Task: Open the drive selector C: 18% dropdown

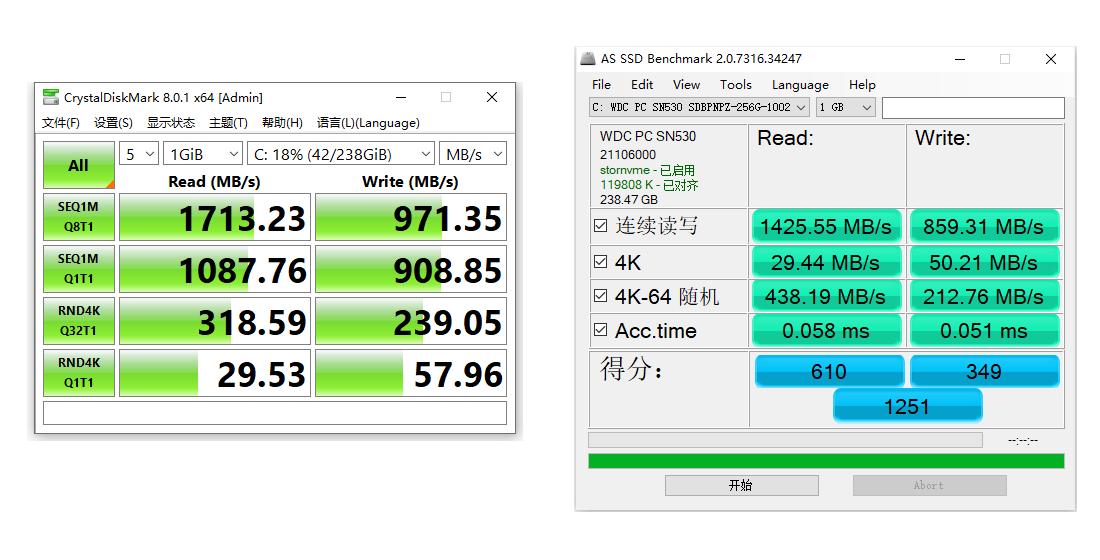Action: (341, 154)
